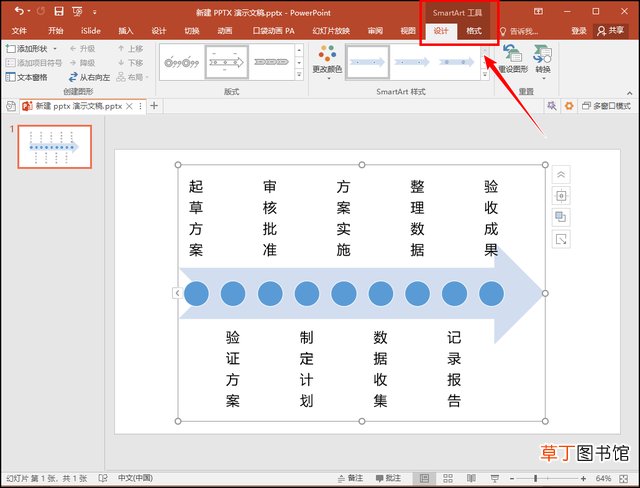Save the presentation with the floppy disk icon
This screenshot has width=640, height=488.
(x=59, y=11)
